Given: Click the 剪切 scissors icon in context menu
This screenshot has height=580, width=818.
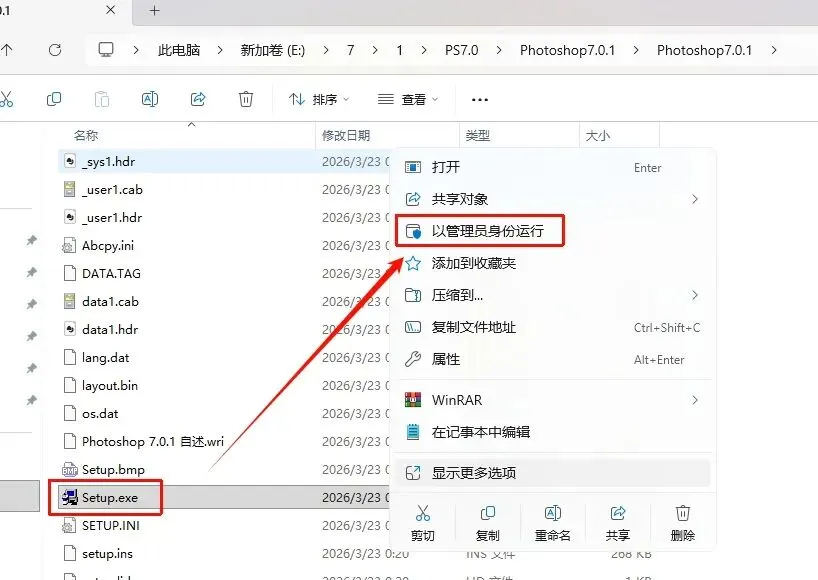Looking at the screenshot, I should (423, 513).
